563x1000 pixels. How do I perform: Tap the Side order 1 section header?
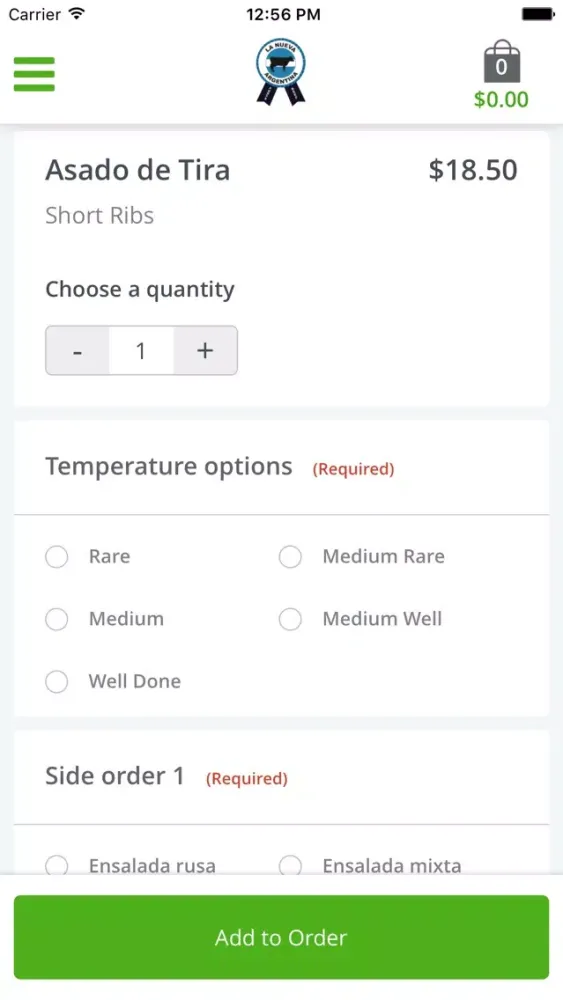click(115, 776)
